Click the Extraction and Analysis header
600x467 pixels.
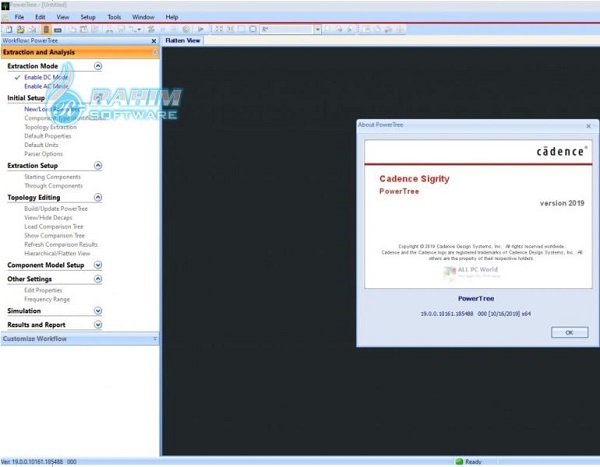click(x=80, y=52)
